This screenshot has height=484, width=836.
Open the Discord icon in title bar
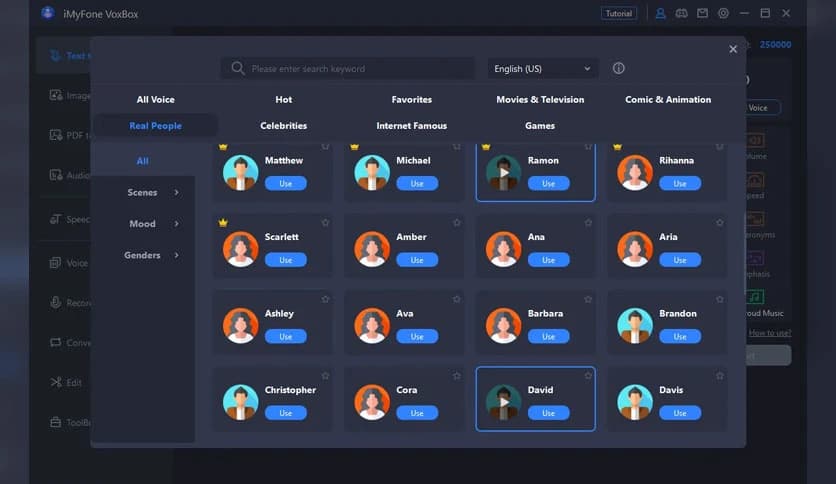click(681, 13)
